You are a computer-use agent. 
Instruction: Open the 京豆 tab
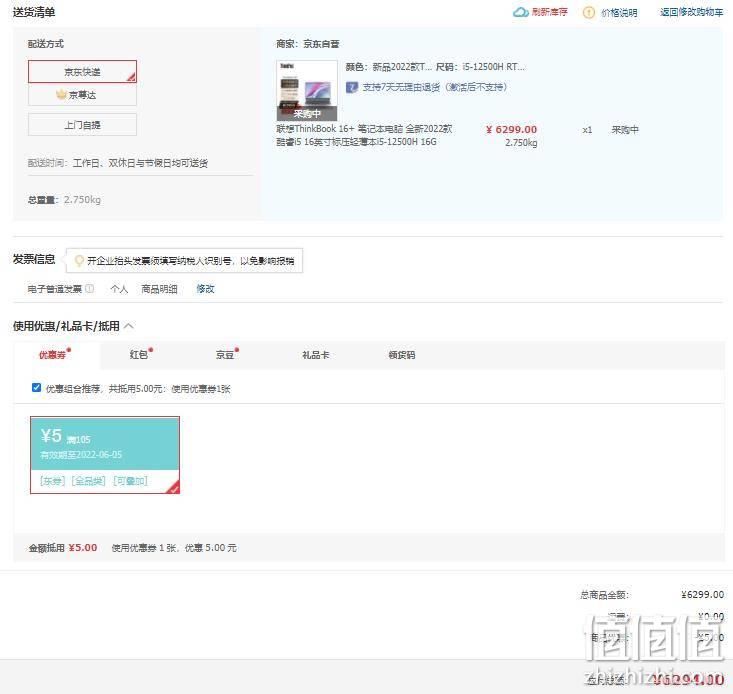click(x=225, y=355)
